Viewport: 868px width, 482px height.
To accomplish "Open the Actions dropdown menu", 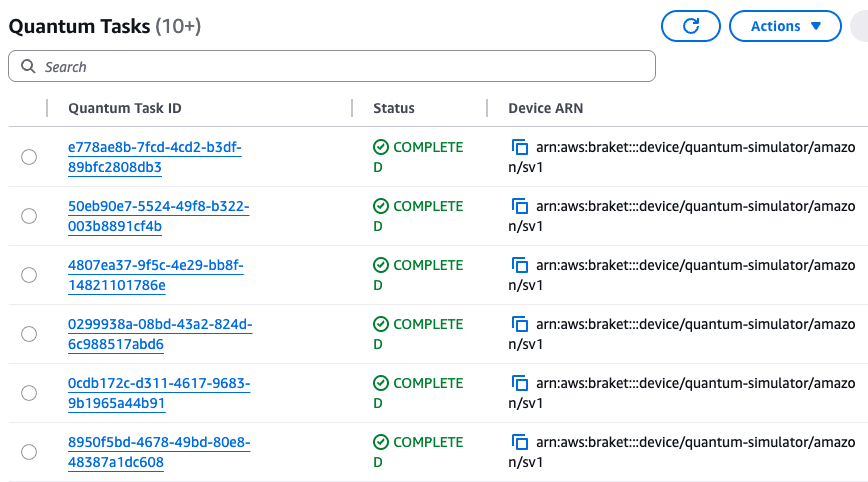I will point(785,26).
